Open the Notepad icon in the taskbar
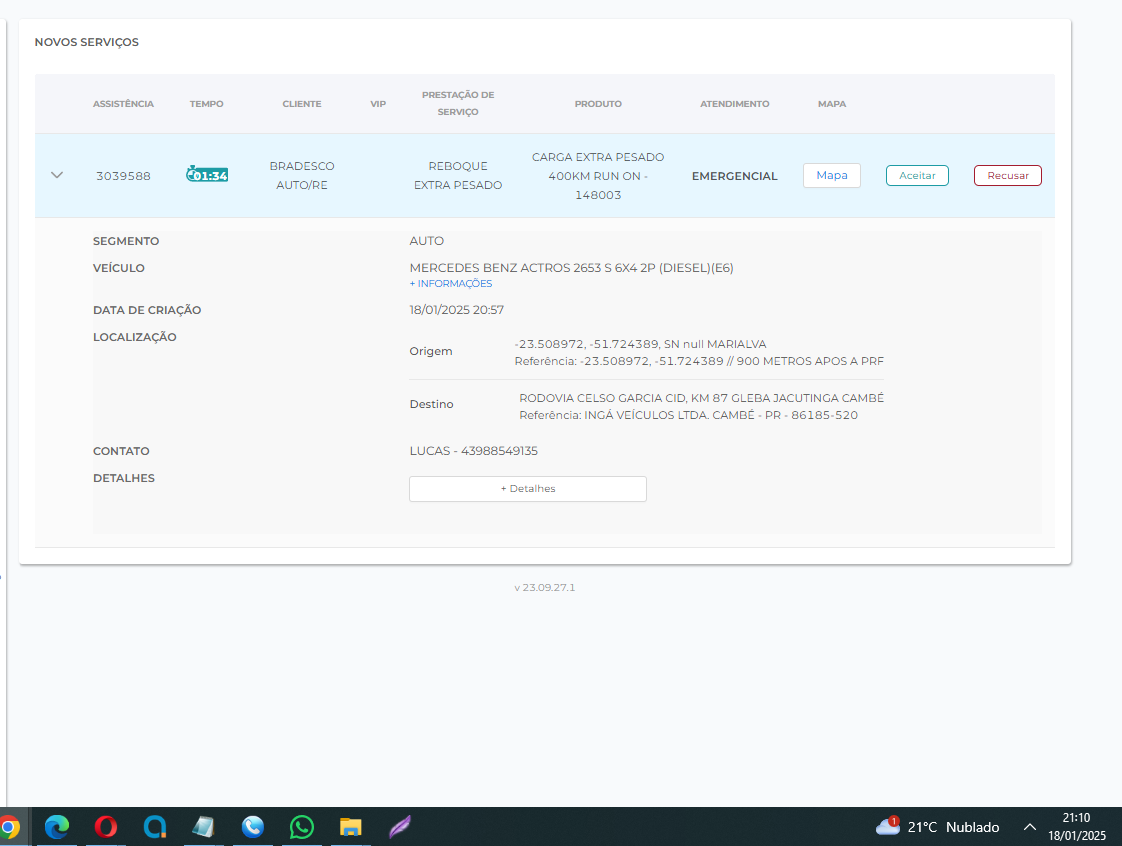 click(204, 827)
